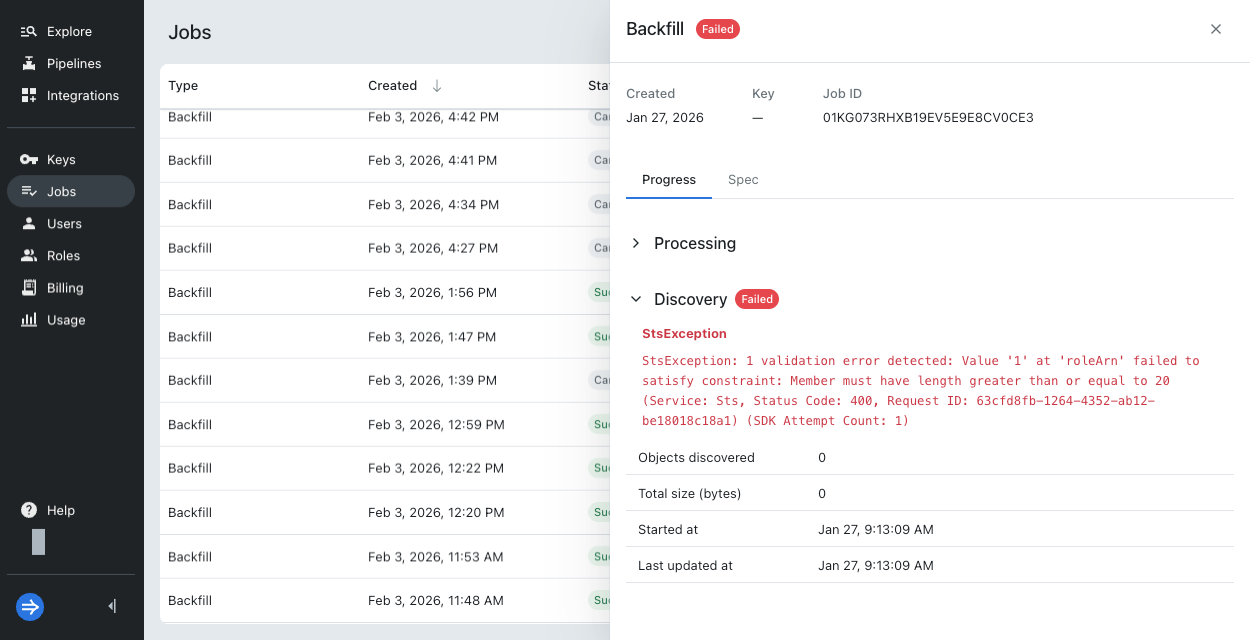Click the Billing receipt icon
The image size is (1250, 640).
click(28, 288)
